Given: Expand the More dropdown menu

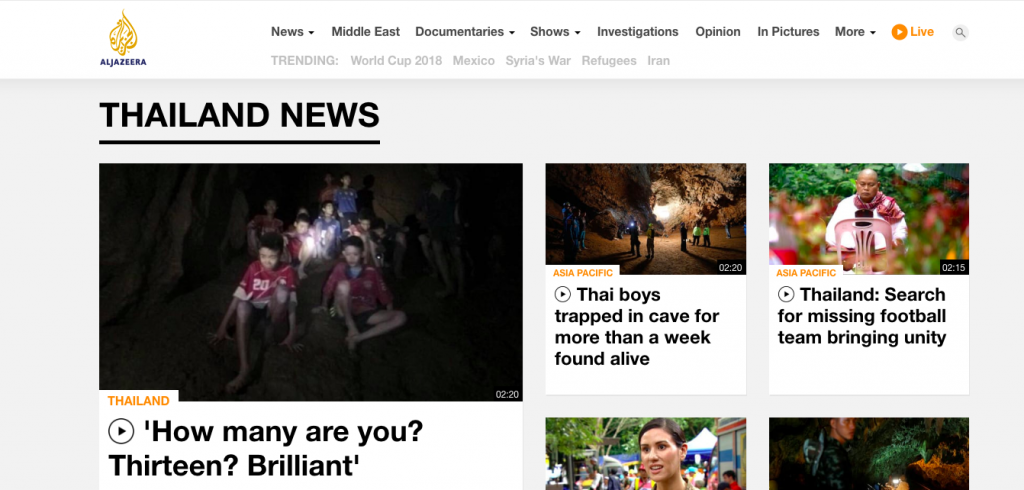Looking at the screenshot, I should 855,32.
